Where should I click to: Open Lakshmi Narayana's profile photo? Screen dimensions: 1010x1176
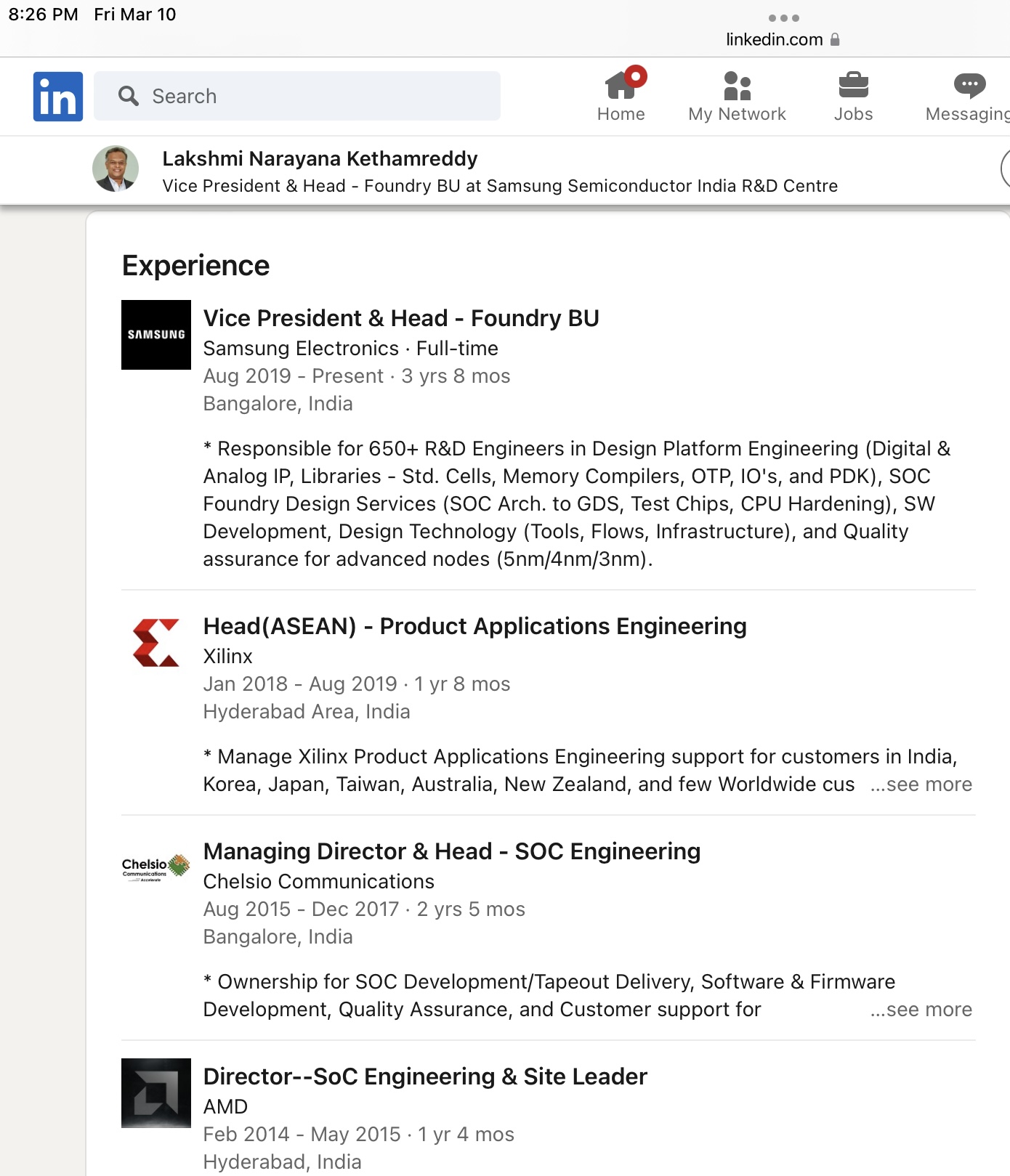[x=116, y=169]
